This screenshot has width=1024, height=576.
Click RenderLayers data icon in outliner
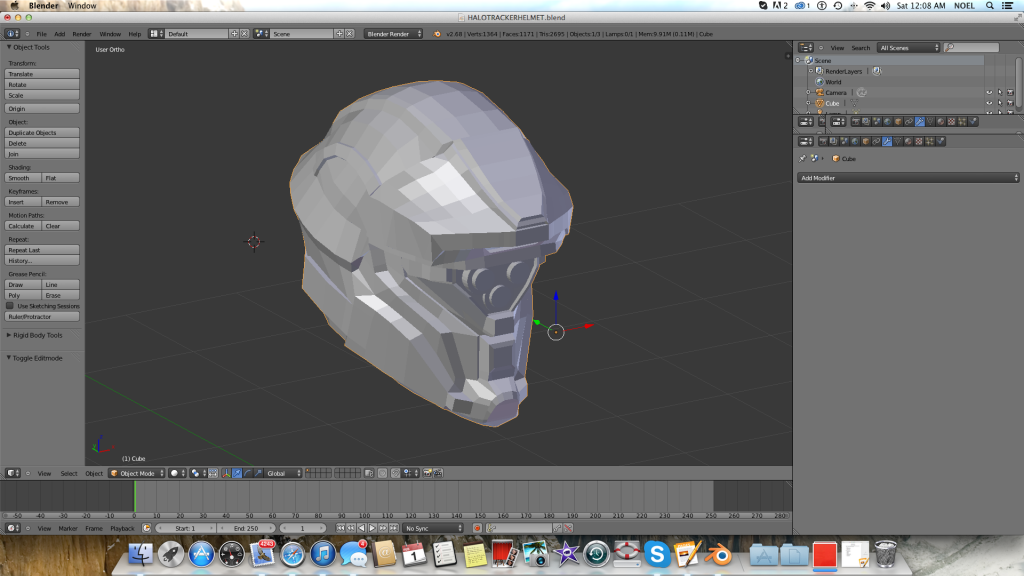pos(877,71)
